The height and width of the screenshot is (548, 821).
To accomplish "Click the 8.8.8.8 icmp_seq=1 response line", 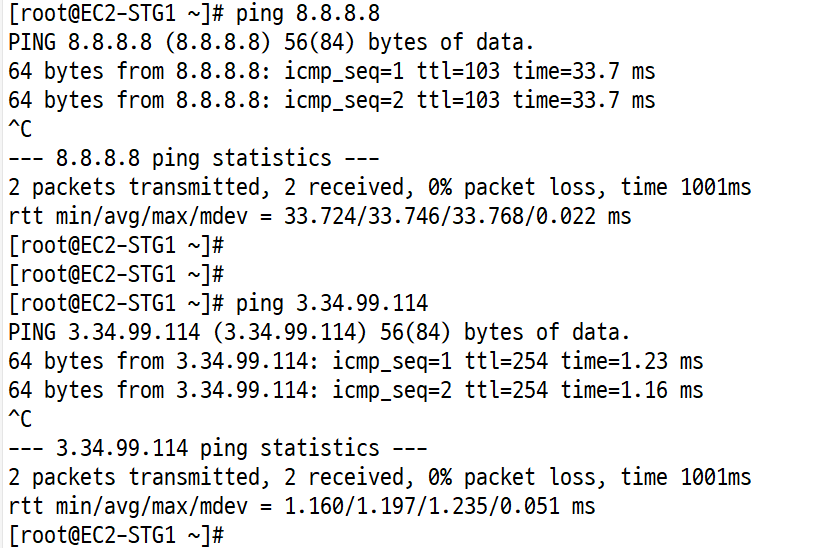I will tap(331, 72).
